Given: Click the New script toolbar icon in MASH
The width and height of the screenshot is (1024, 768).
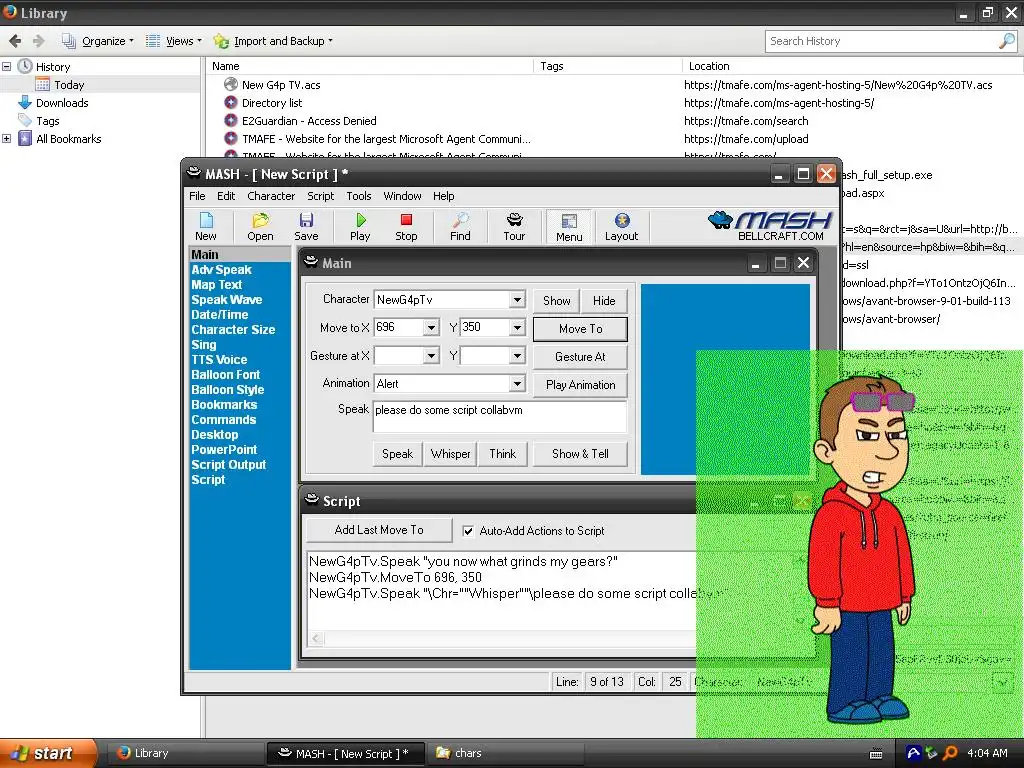Looking at the screenshot, I should click(x=206, y=227).
